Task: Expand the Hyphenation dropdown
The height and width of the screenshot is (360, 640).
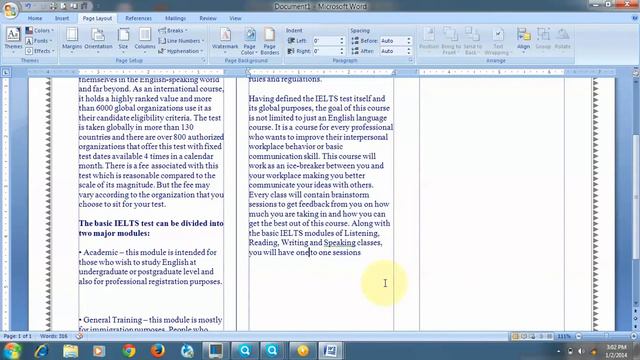Action: pyautogui.click(x=180, y=51)
